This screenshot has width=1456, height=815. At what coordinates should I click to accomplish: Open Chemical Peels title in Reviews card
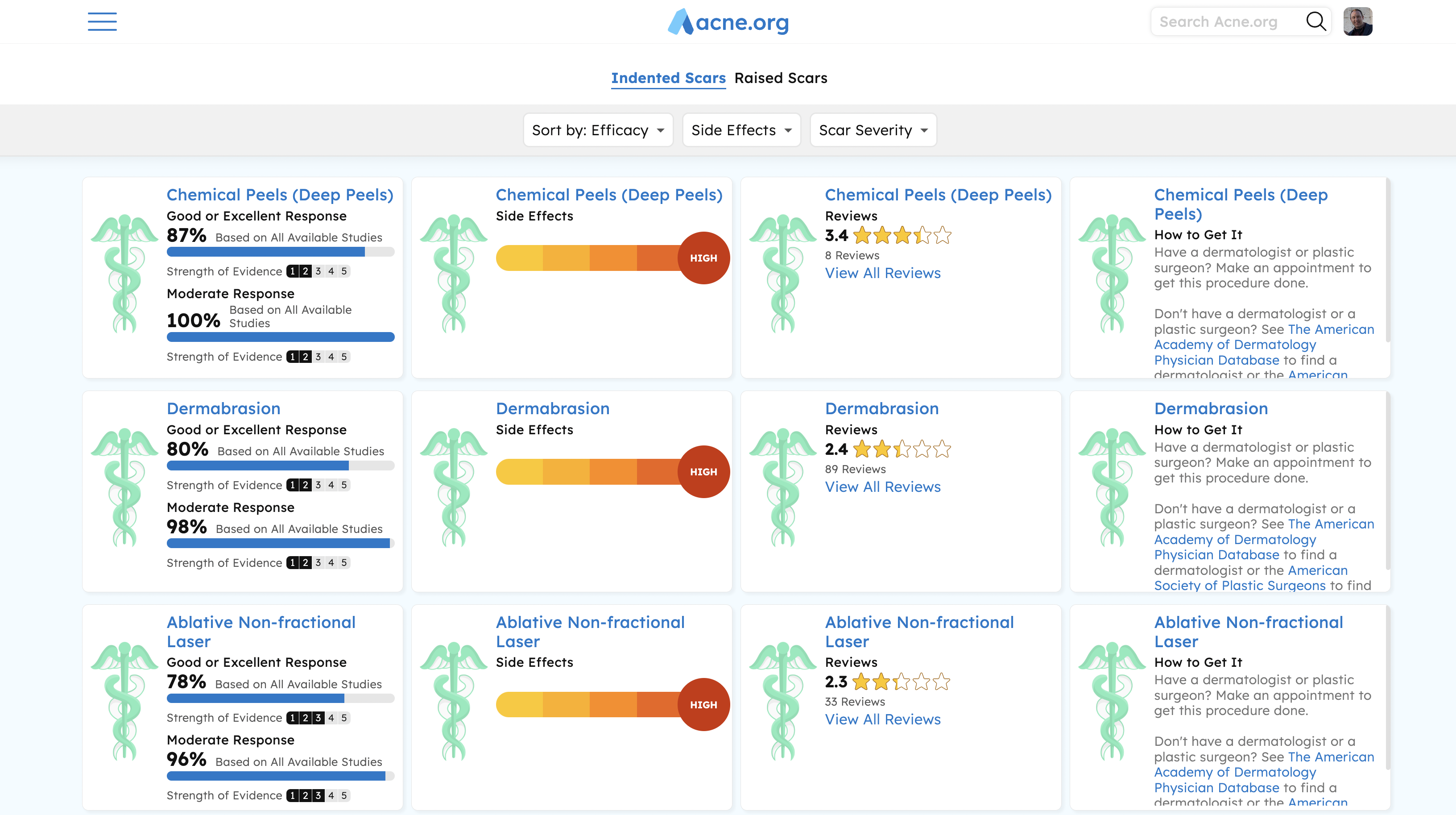pyautogui.click(x=938, y=195)
